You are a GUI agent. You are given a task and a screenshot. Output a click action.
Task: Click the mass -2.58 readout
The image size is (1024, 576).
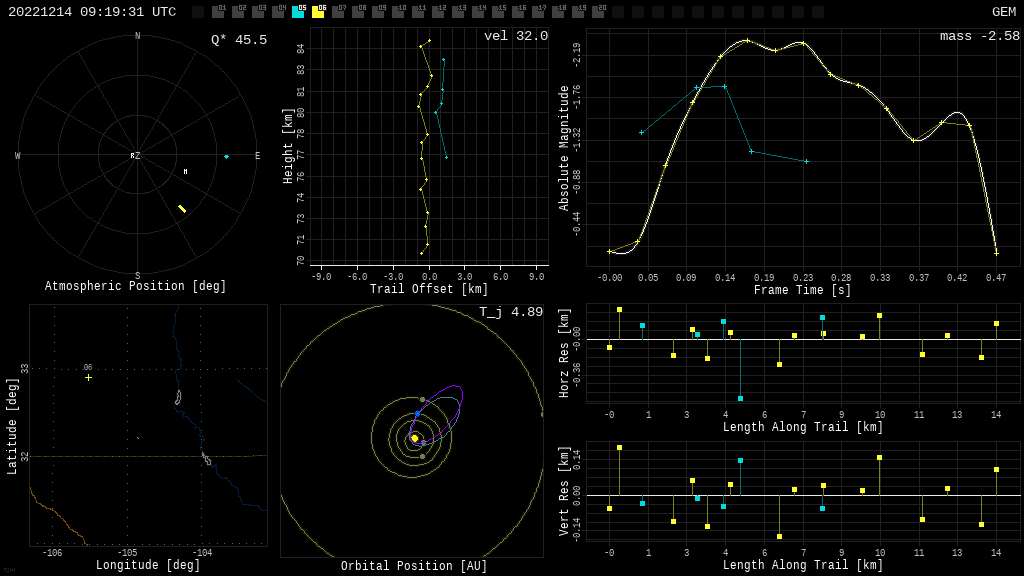[x=979, y=36]
